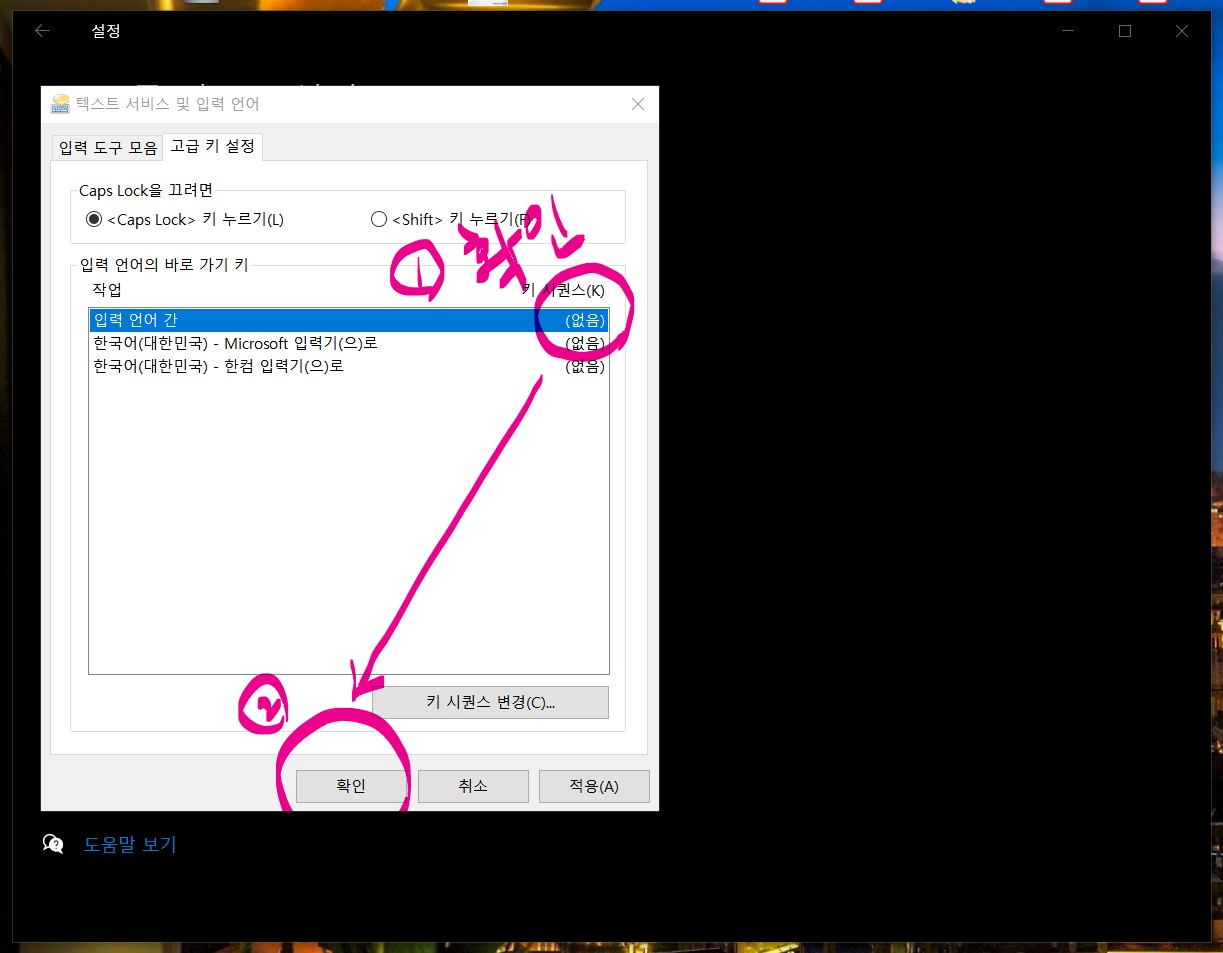Switch to the 입력 도구 모음 tab
1223x953 pixels.
point(108,148)
